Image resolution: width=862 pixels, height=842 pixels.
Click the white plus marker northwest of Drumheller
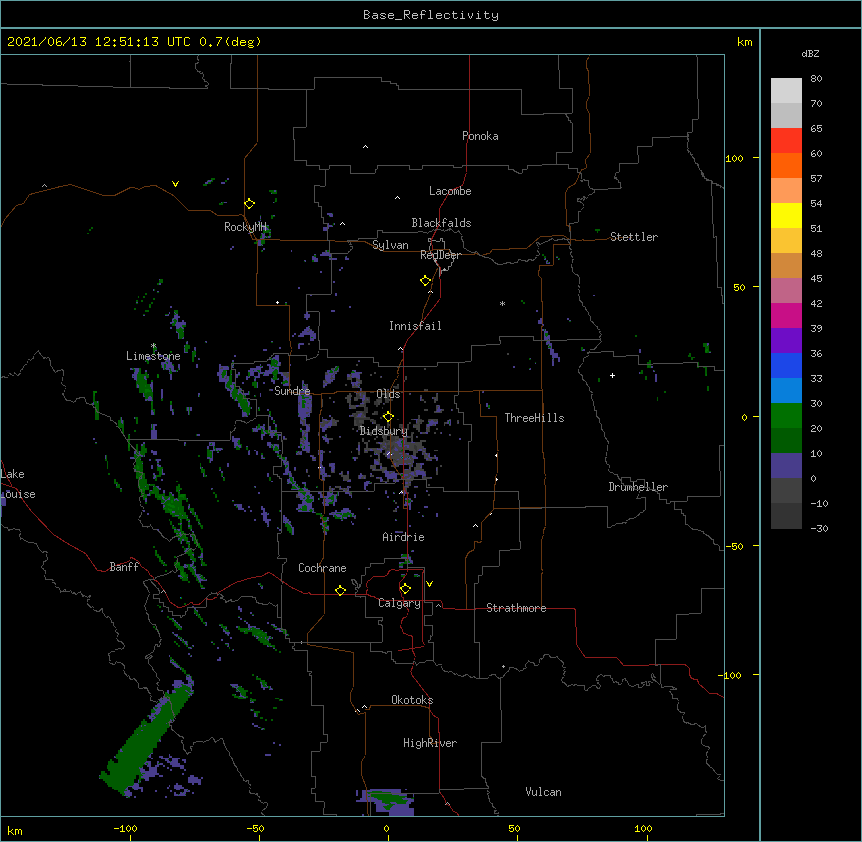[x=612, y=375]
